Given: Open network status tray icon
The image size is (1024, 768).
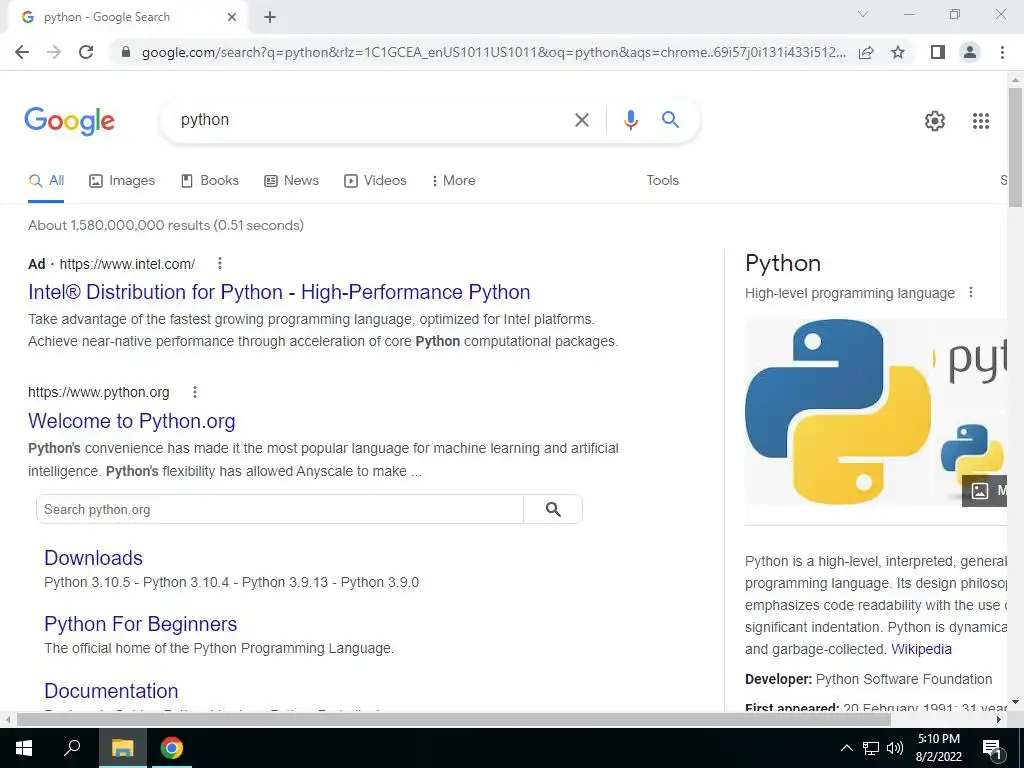Looking at the screenshot, I should pos(871,748).
